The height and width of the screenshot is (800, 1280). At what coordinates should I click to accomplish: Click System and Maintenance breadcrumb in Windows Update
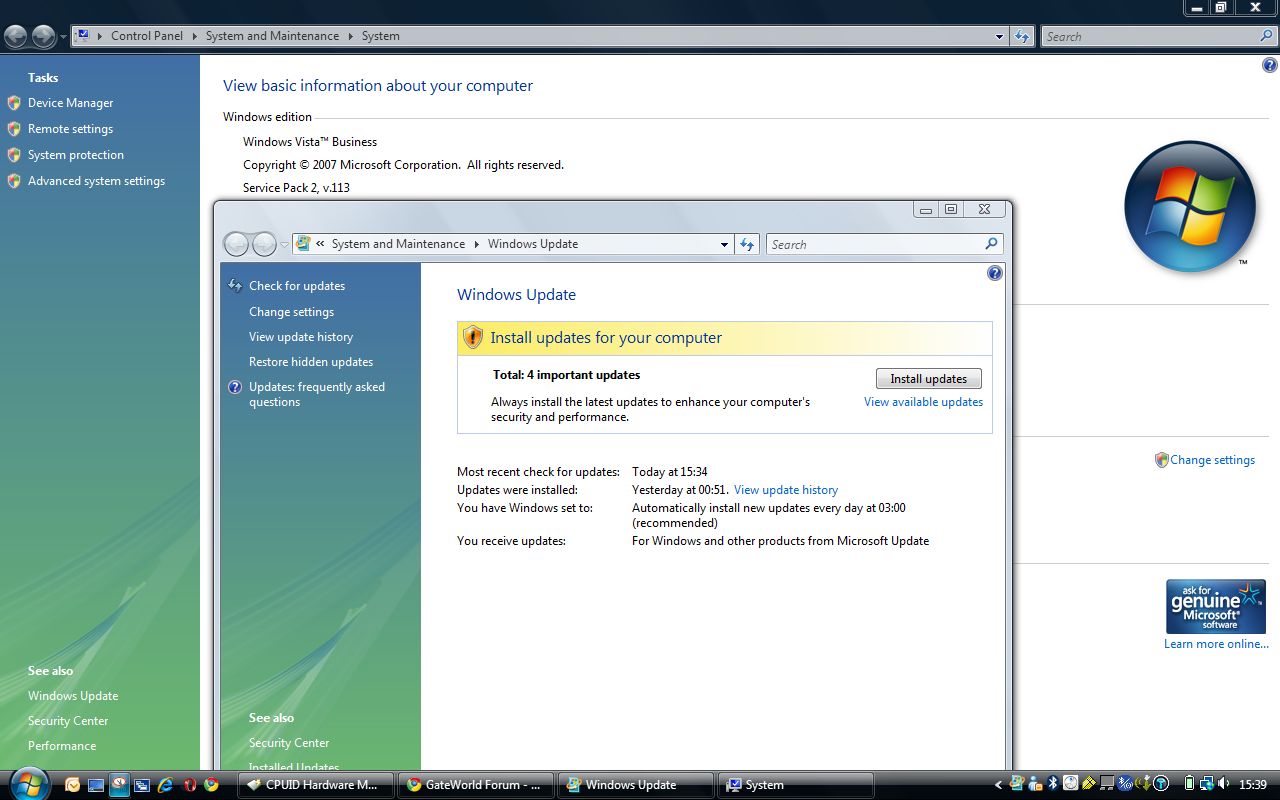(x=398, y=244)
